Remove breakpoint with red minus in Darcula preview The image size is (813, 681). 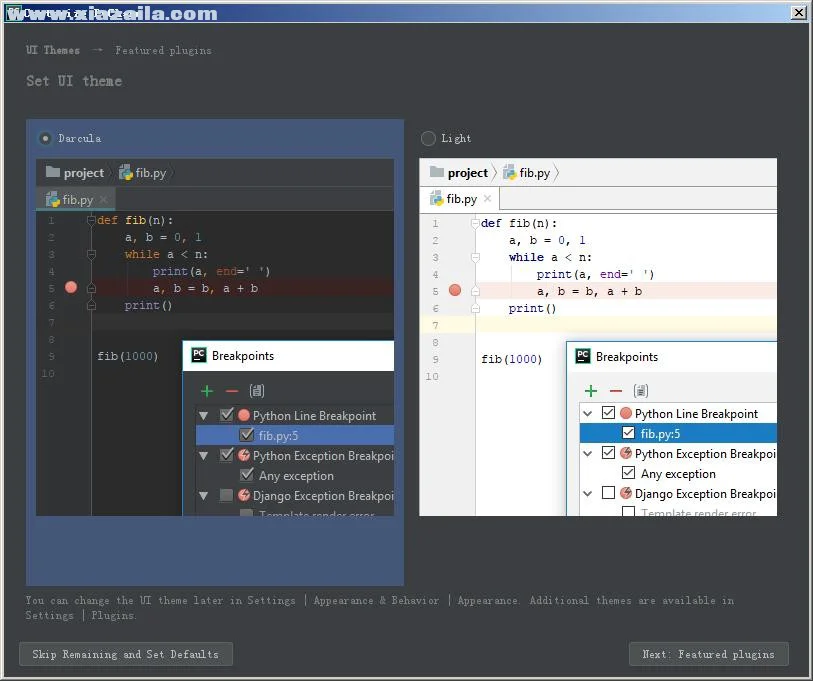click(232, 391)
